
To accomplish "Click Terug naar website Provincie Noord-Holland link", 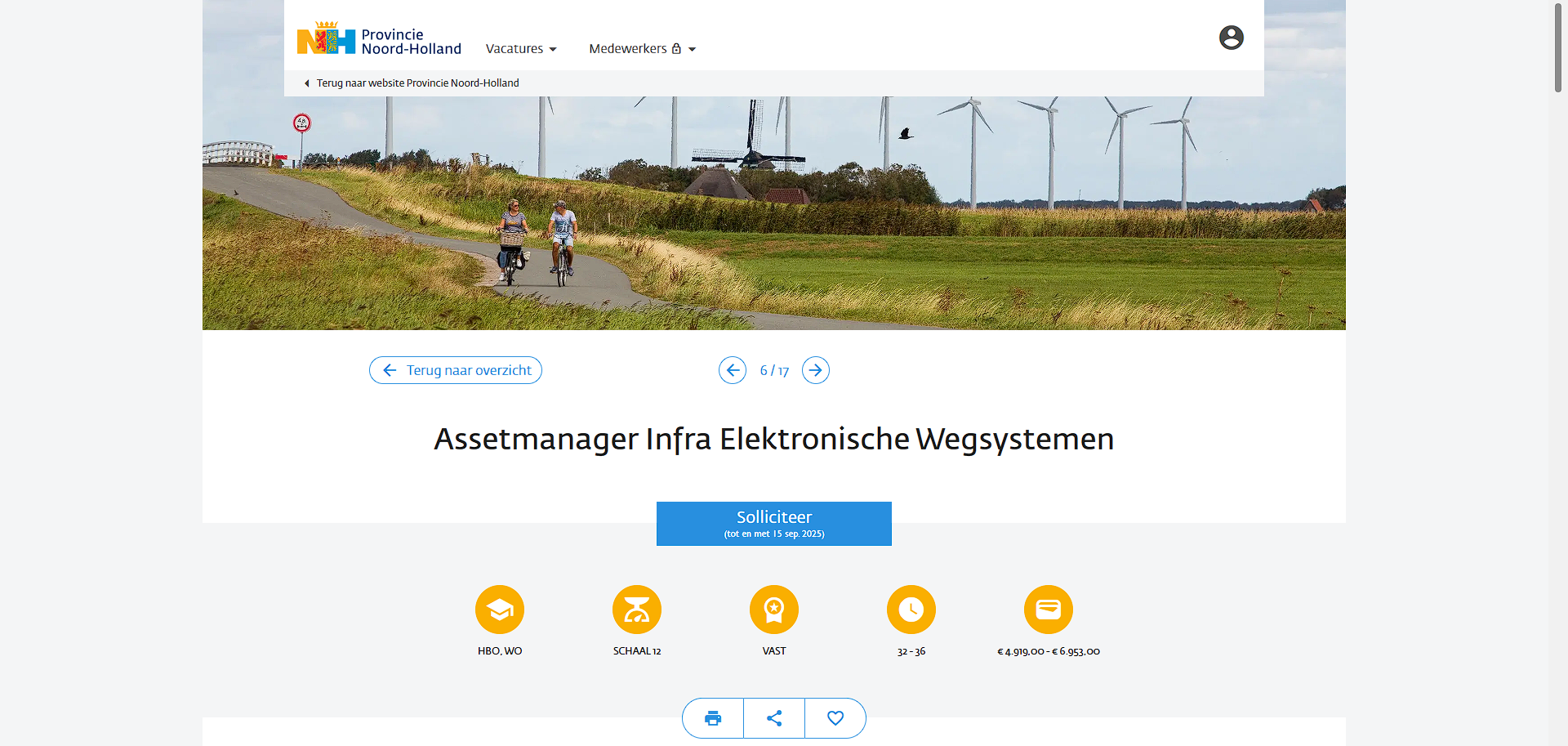I will coord(417,83).
